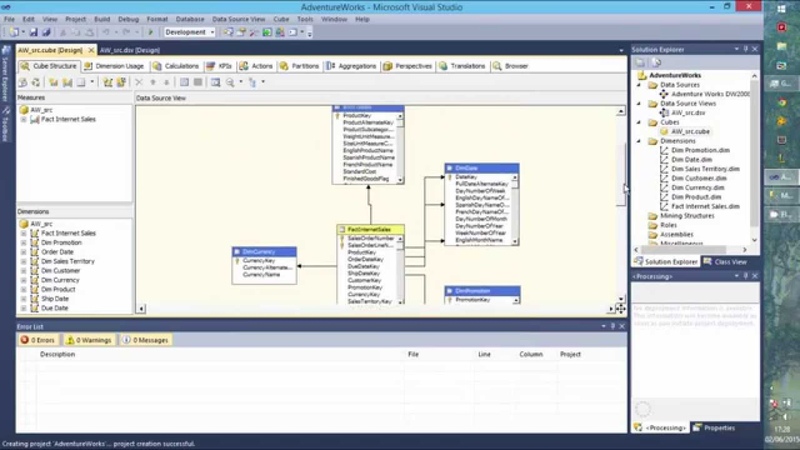800x450 pixels.
Task: Click the diagram pan navigator icon
Action: 620,309
